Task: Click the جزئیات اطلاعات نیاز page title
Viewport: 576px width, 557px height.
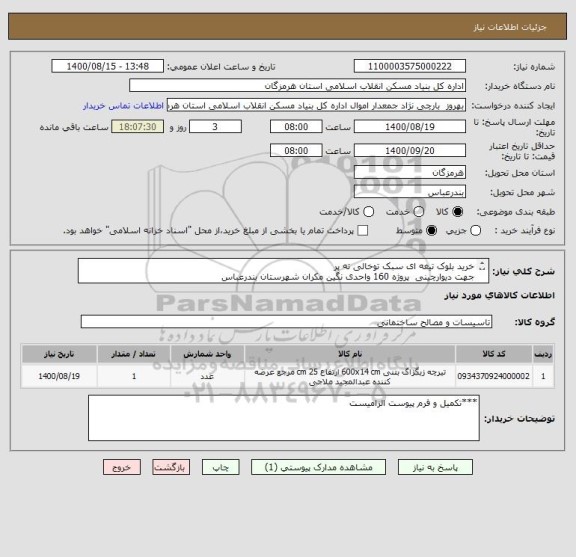Action: pyautogui.click(x=510, y=27)
